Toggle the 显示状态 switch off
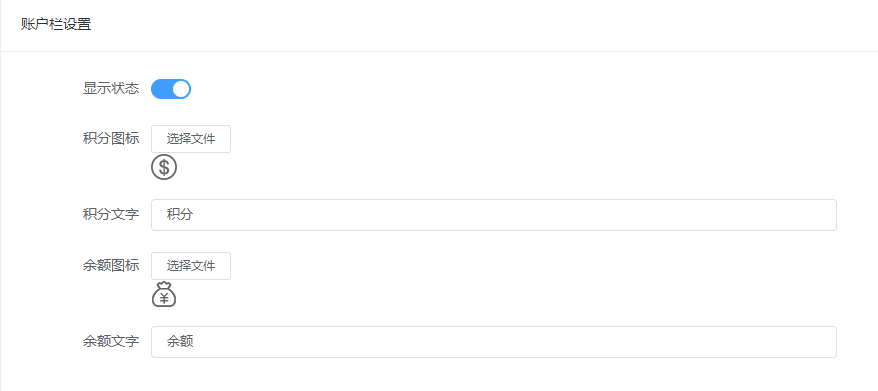The image size is (878, 391). click(x=171, y=89)
